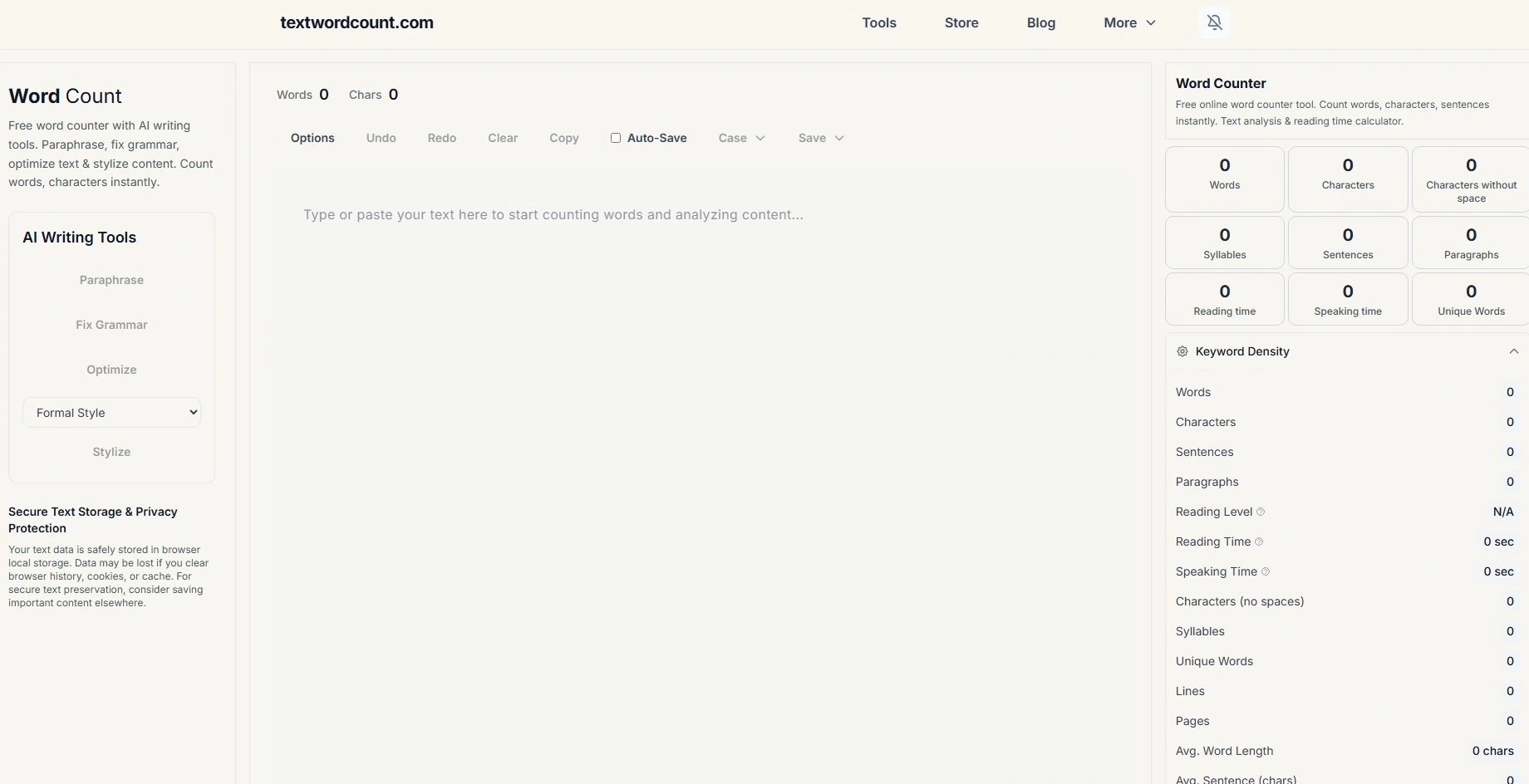This screenshot has height=784, width=1529.
Task: Collapse the Keyword Density section
Action: [1514, 351]
